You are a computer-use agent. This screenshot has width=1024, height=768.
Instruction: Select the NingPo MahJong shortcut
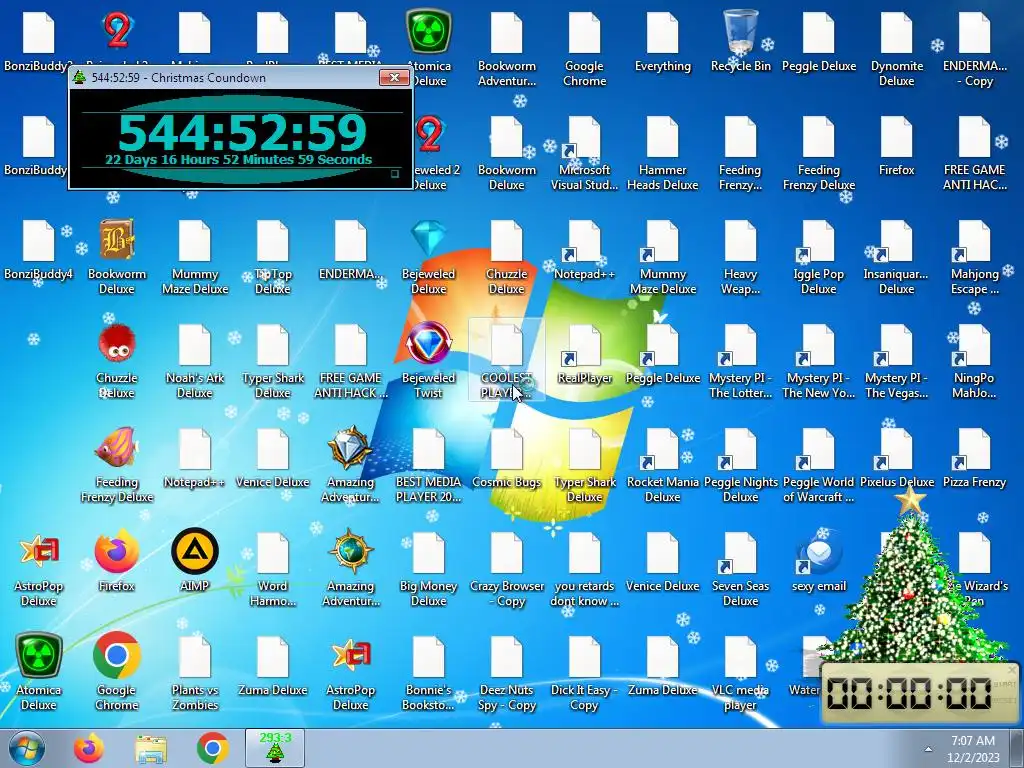[974, 361]
